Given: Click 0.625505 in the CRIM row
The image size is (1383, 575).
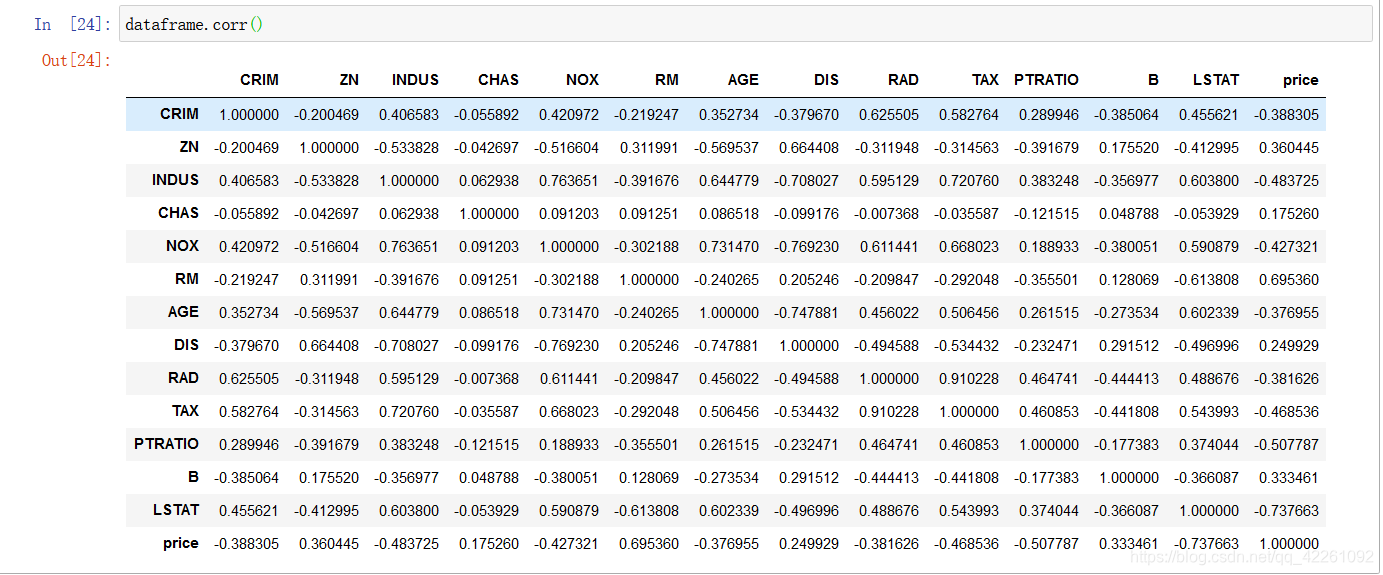Looking at the screenshot, I should 889,115.
